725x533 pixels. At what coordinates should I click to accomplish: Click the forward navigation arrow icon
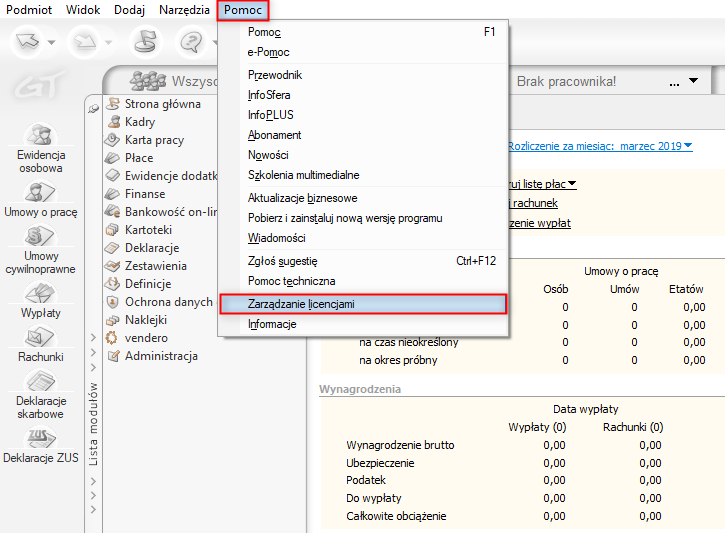point(85,42)
